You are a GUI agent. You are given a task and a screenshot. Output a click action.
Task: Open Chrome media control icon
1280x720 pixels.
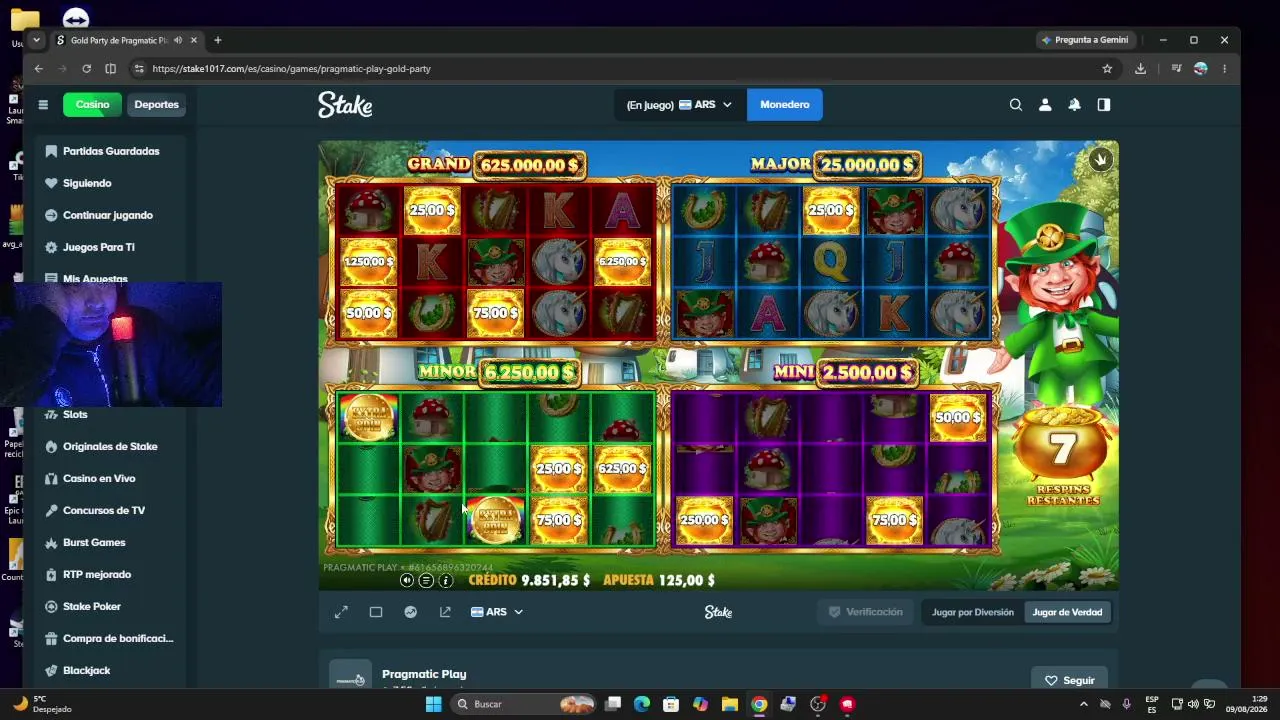click(x=1176, y=69)
